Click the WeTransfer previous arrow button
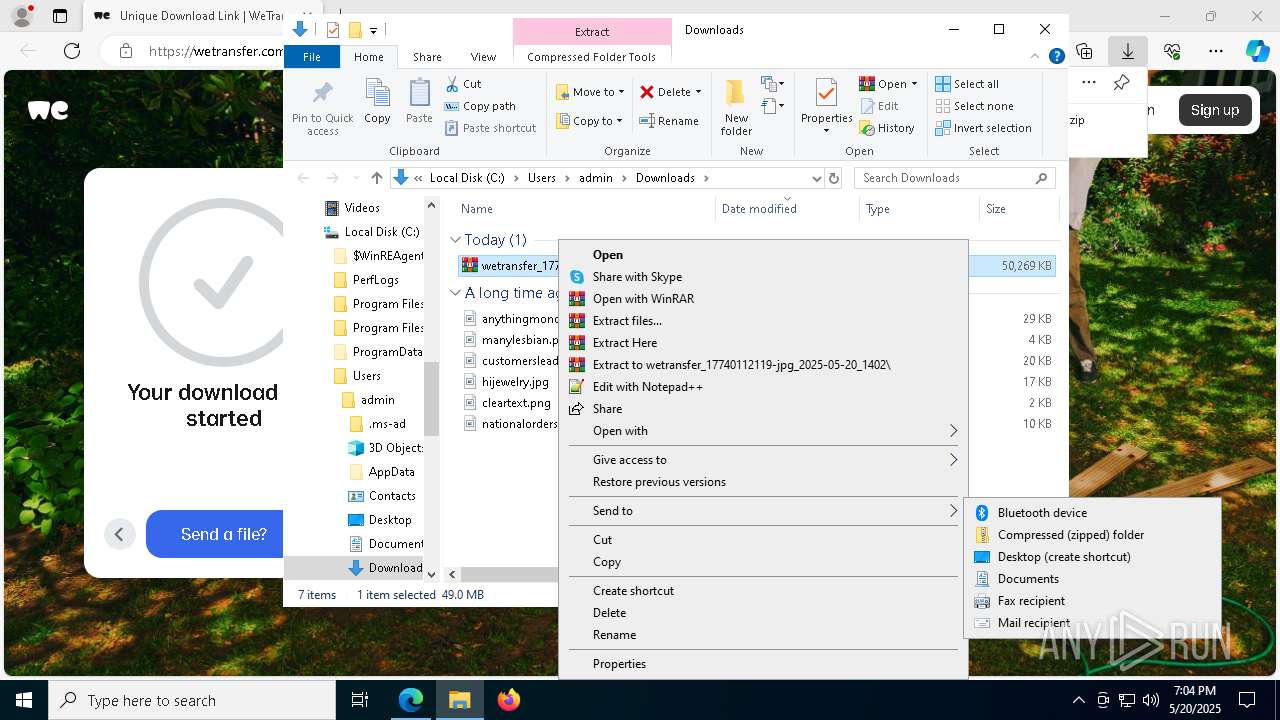 pyautogui.click(x=119, y=534)
